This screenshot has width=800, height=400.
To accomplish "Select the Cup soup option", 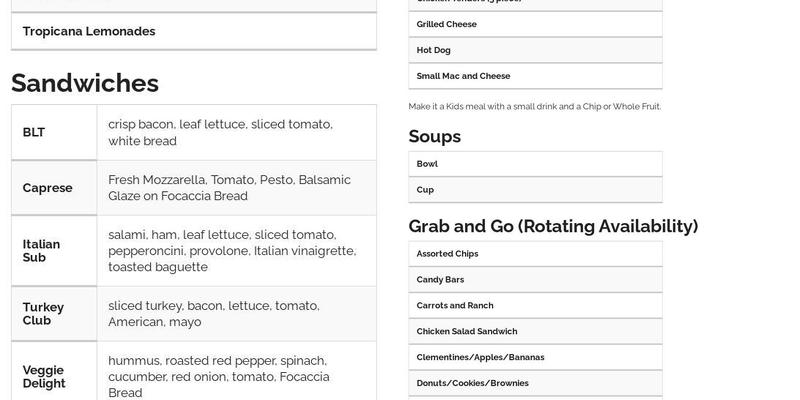I will point(535,189).
